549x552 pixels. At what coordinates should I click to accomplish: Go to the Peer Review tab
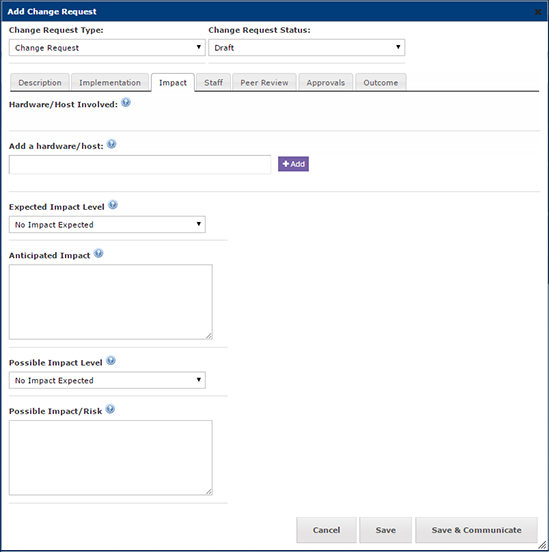(264, 83)
